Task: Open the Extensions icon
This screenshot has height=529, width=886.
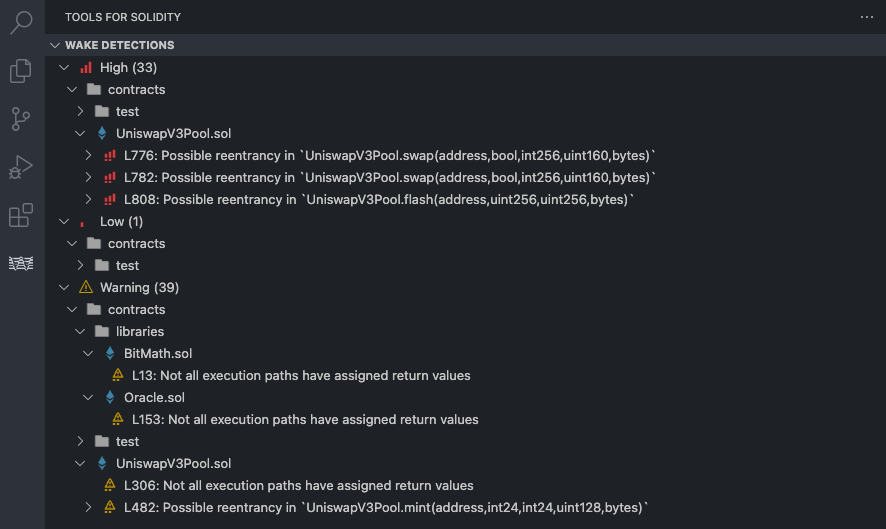Action: coord(21,215)
